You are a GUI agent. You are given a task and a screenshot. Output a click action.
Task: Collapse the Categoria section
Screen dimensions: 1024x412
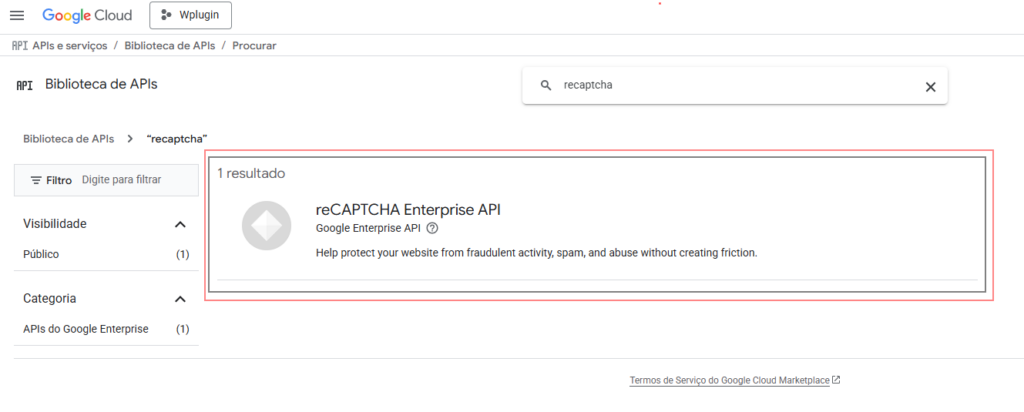coord(181,299)
